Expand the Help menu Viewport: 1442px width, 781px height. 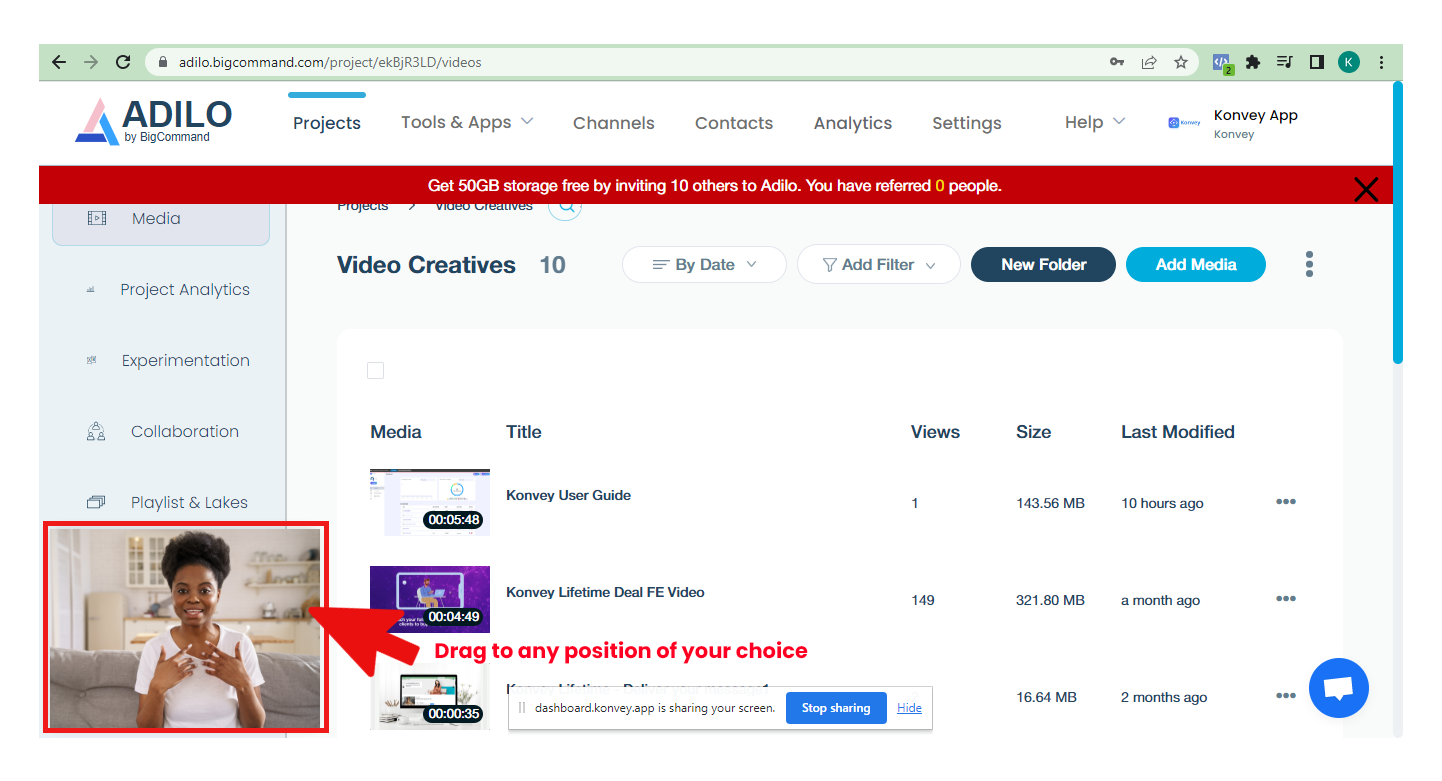tap(1095, 122)
